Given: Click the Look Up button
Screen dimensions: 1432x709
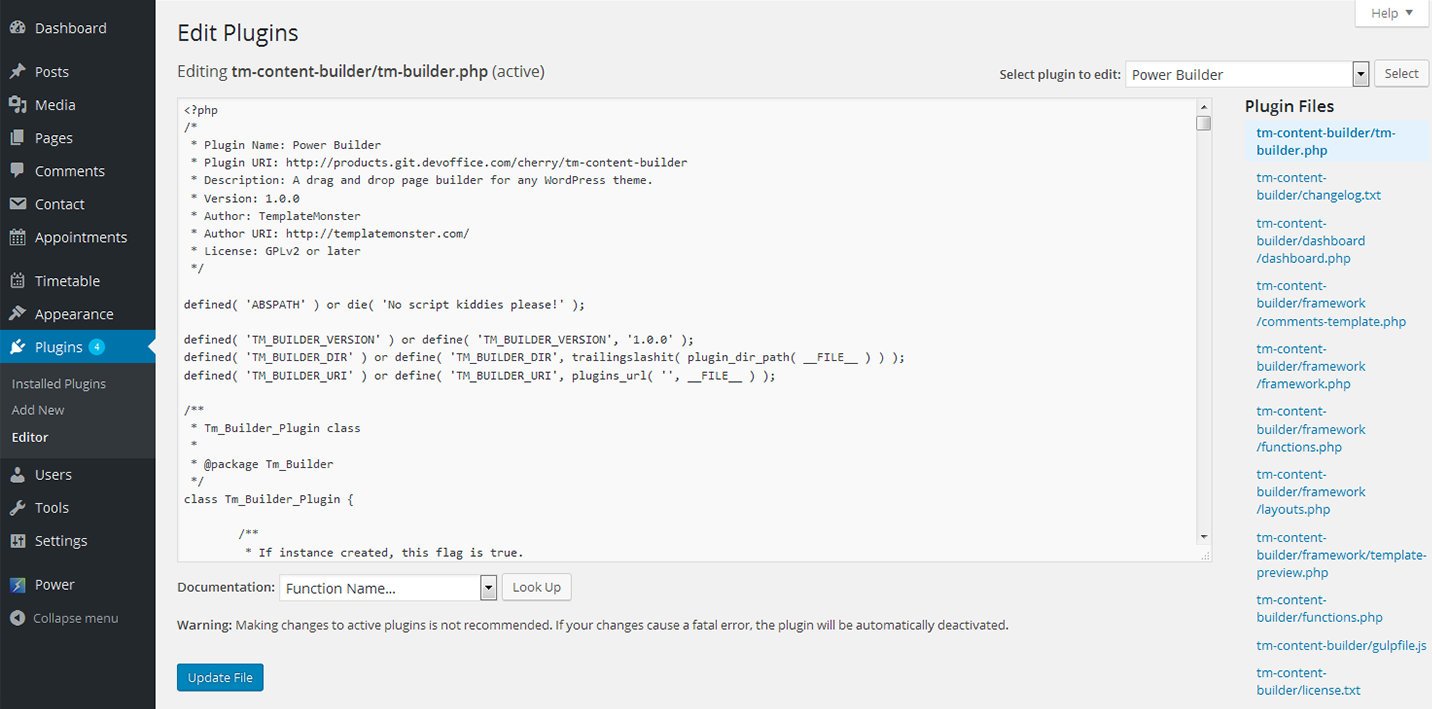Looking at the screenshot, I should click(536, 587).
